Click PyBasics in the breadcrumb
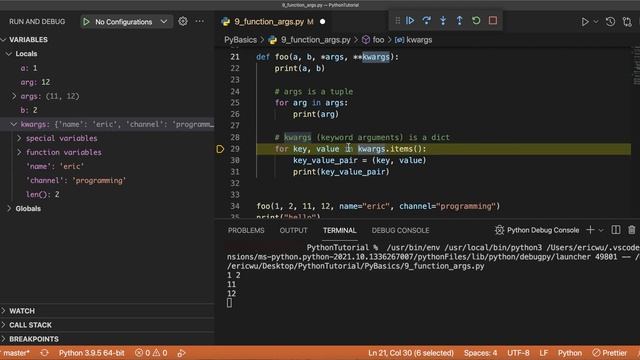The image size is (640, 360). click(240, 40)
